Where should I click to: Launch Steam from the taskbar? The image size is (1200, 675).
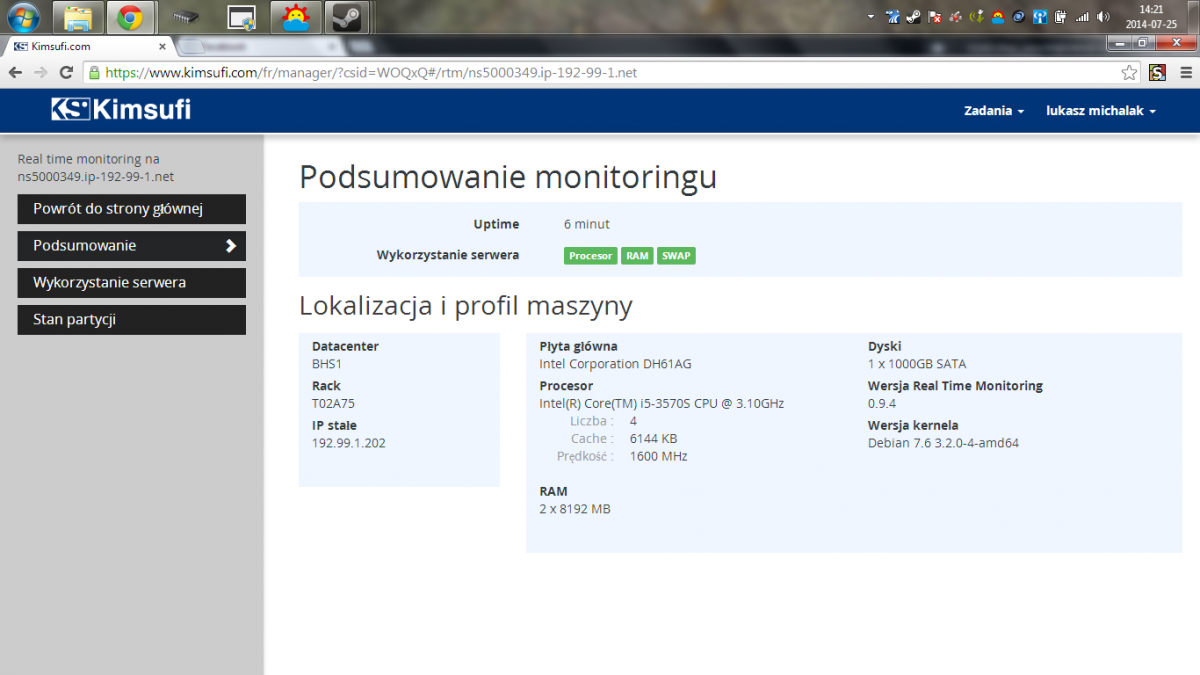pyautogui.click(x=347, y=16)
